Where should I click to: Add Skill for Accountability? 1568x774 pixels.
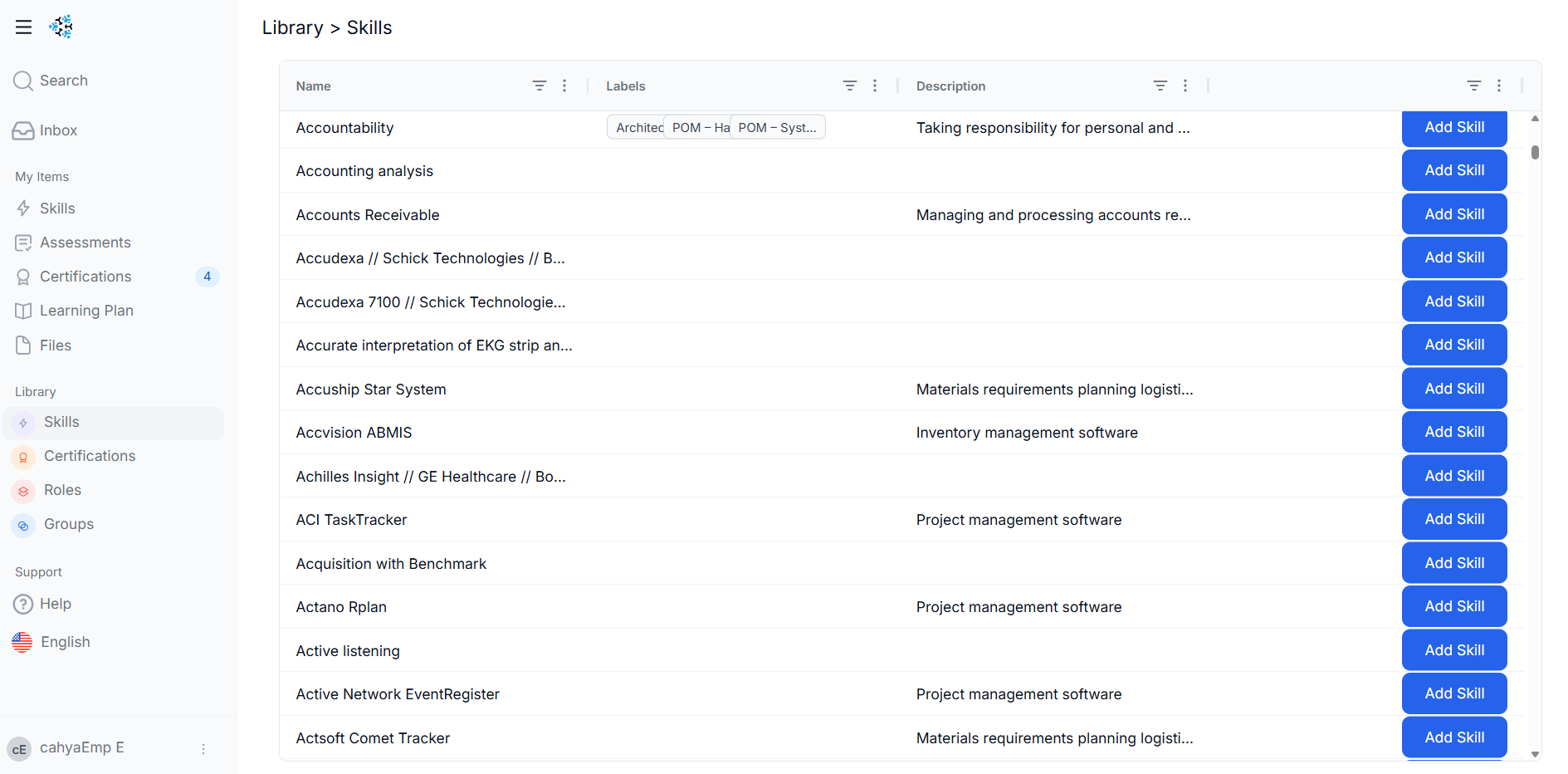tap(1454, 128)
